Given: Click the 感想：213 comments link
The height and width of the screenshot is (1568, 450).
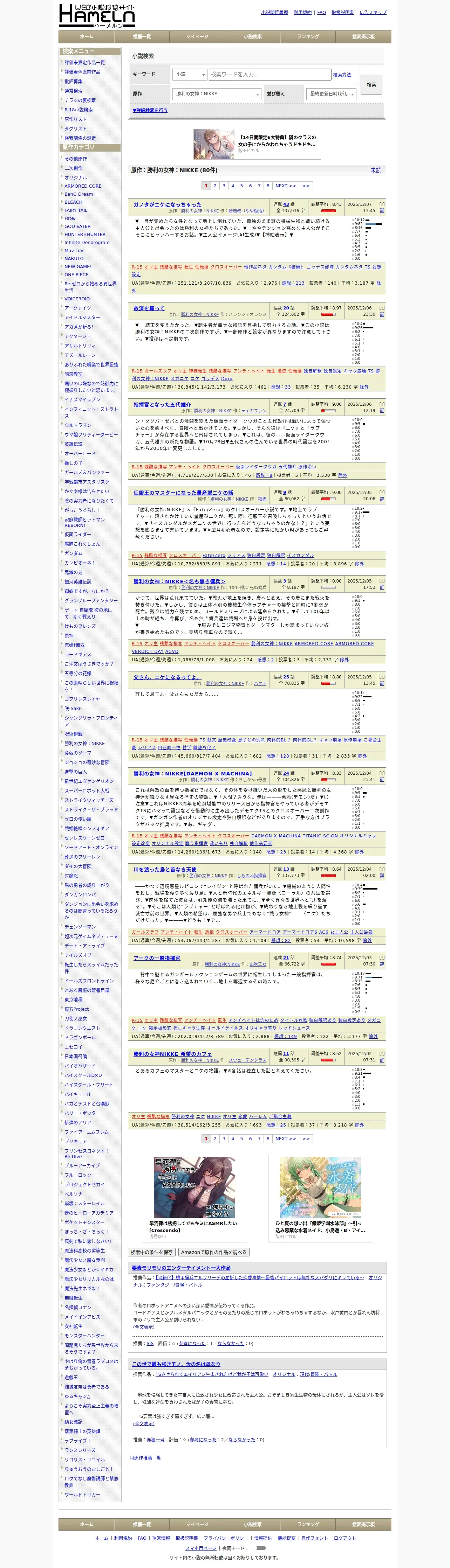Looking at the screenshot, I should pos(293,283).
